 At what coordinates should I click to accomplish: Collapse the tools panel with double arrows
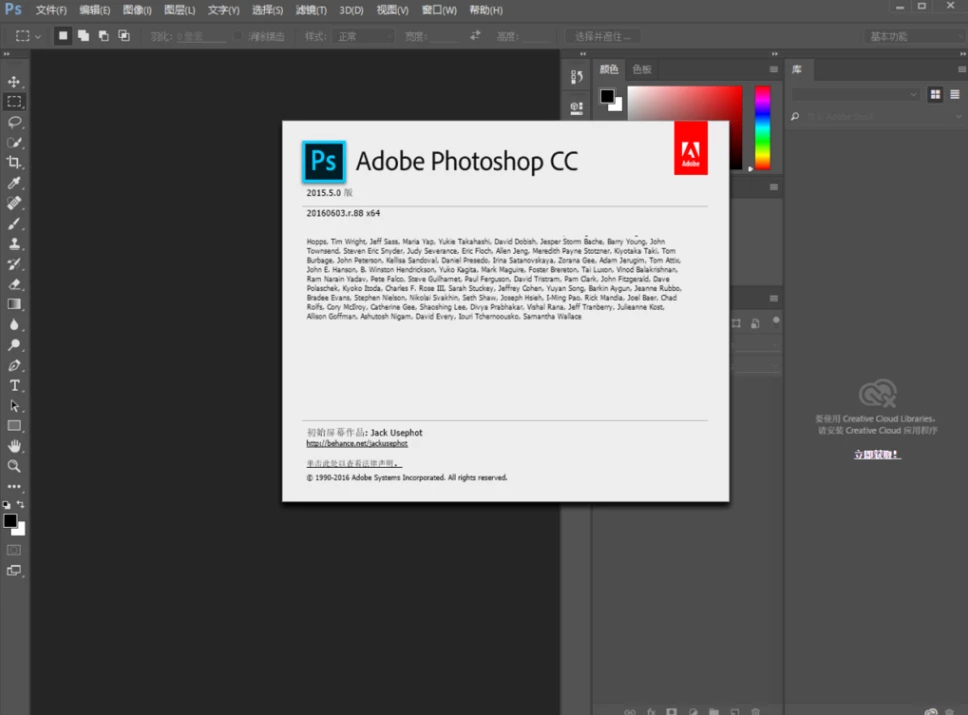click(7, 54)
